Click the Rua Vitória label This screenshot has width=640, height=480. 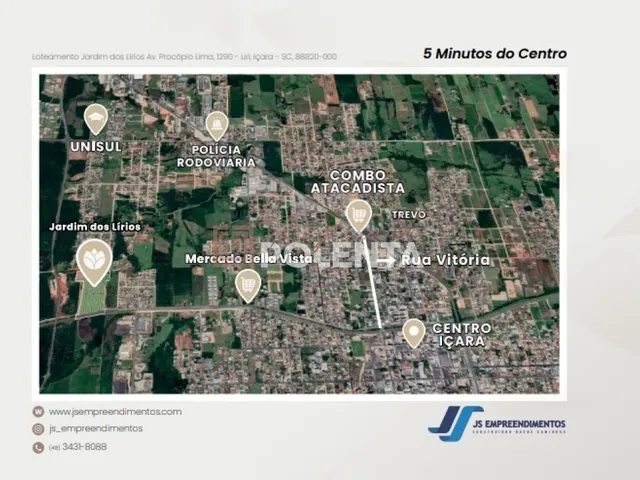pyautogui.click(x=446, y=260)
